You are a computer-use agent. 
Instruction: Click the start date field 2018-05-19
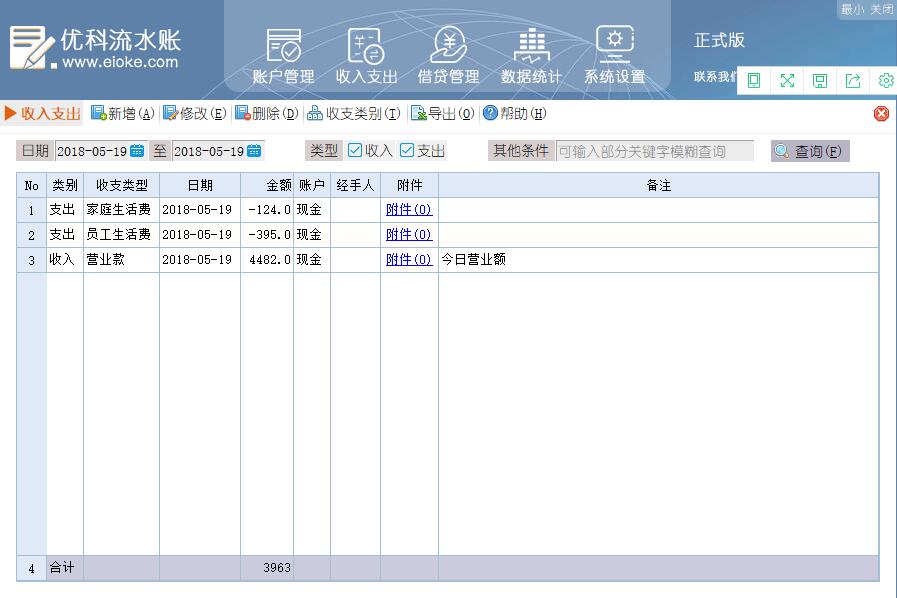pos(92,151)
